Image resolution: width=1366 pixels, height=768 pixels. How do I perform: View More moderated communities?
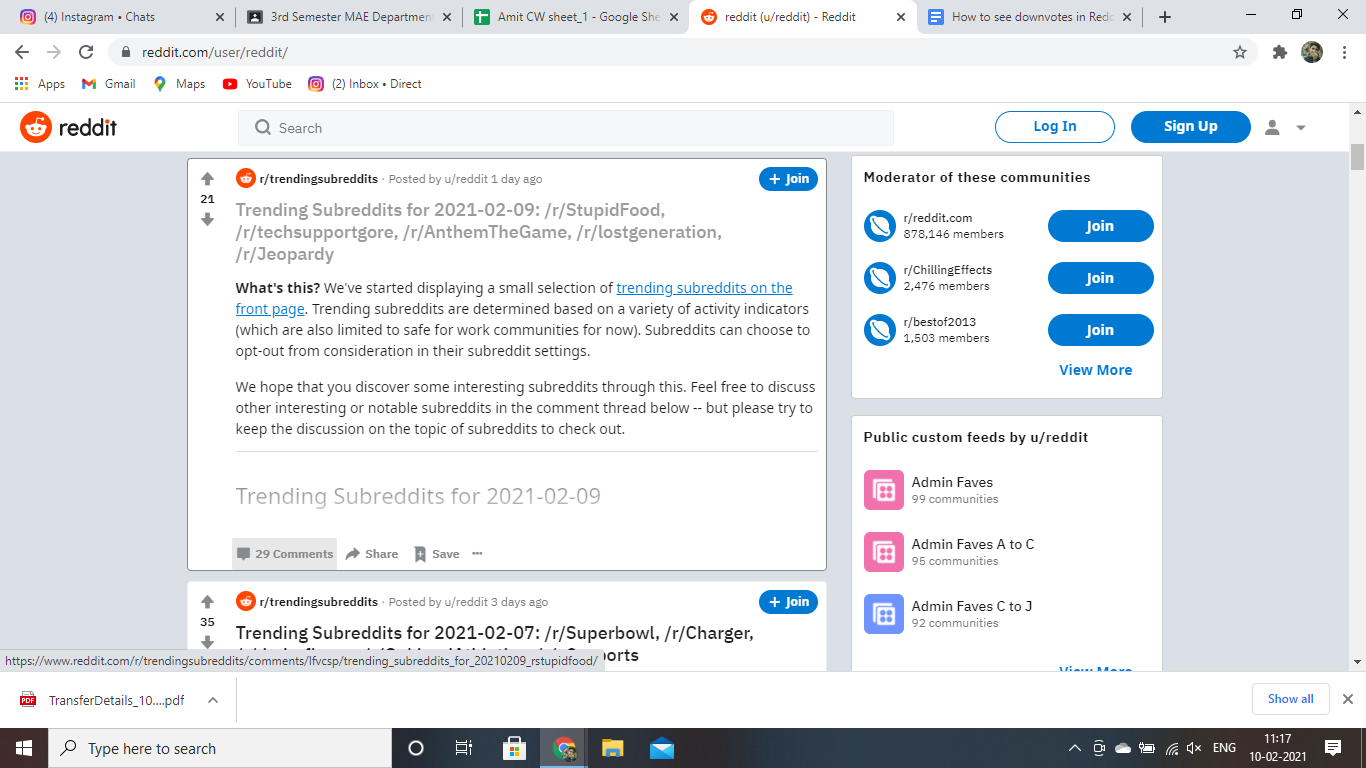(x=1096, y=370)
